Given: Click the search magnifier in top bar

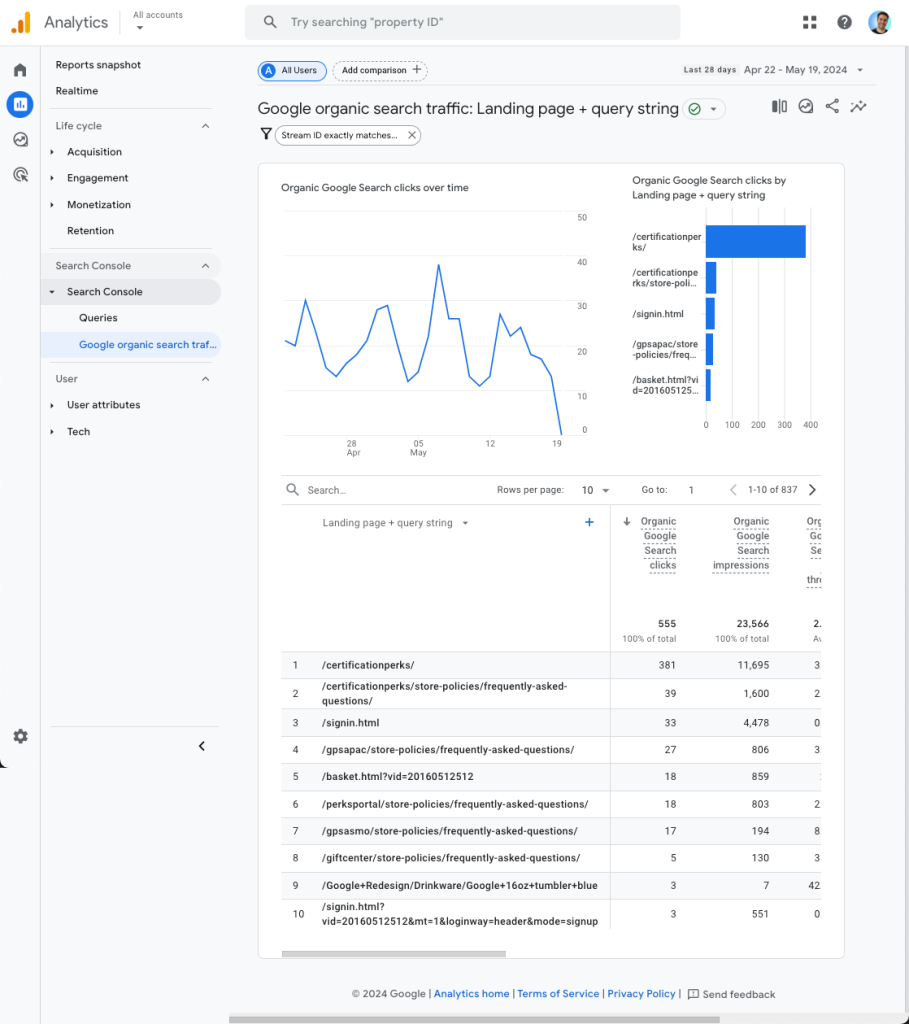Looking at the screenshot, I should (270, 22).
